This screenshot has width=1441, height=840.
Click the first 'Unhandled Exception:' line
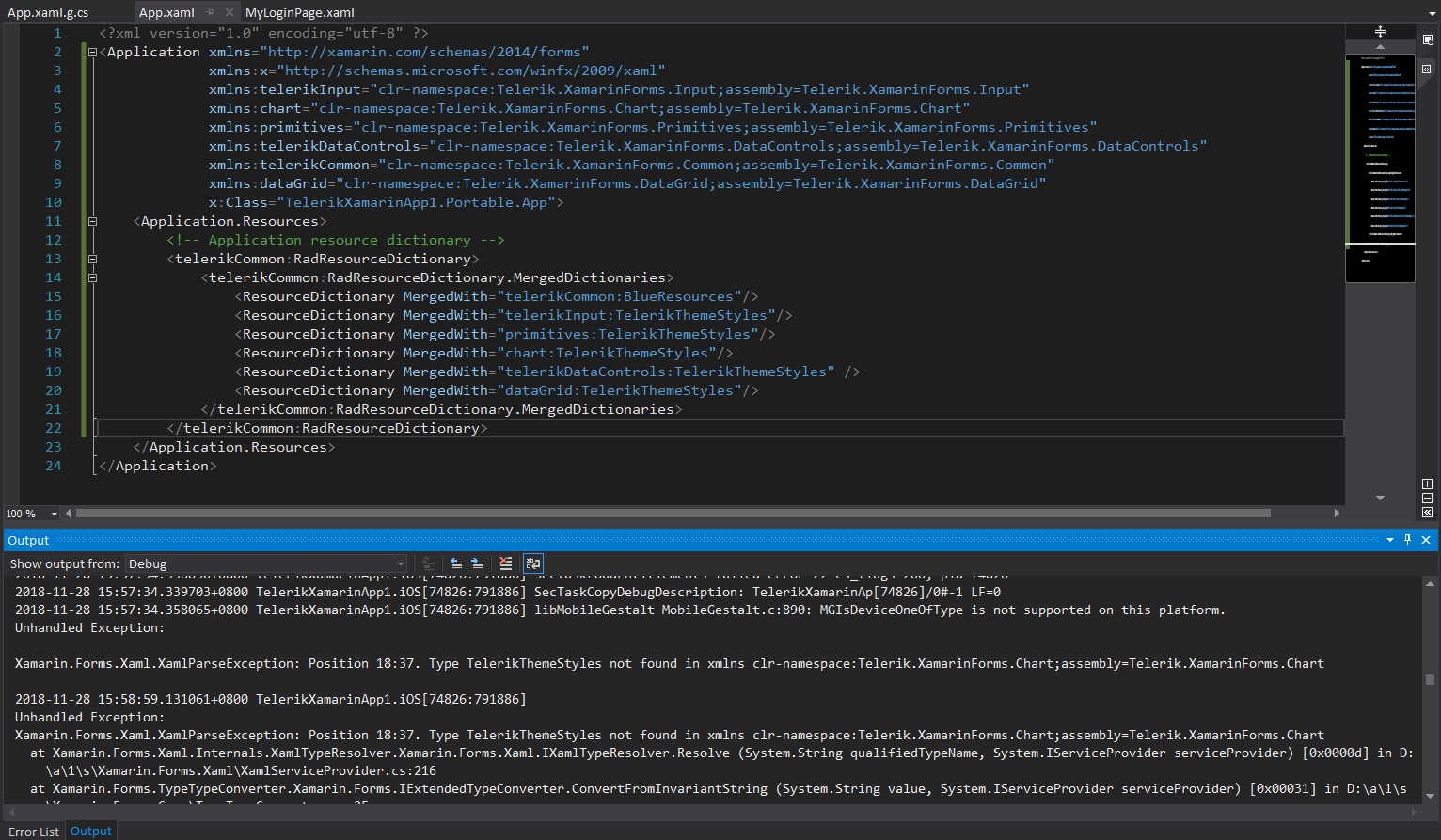point(89,627)
